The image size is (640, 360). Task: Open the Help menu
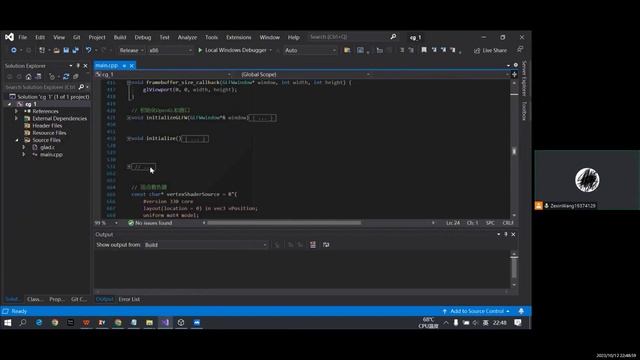point(293,37)
